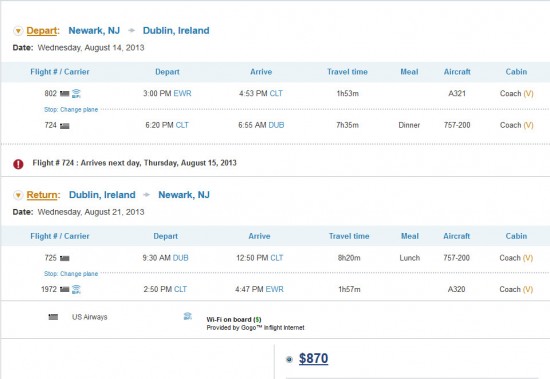Click US Airways carrier icon for flight 802
Screen dimensions: 550x379
pos(65,94)
